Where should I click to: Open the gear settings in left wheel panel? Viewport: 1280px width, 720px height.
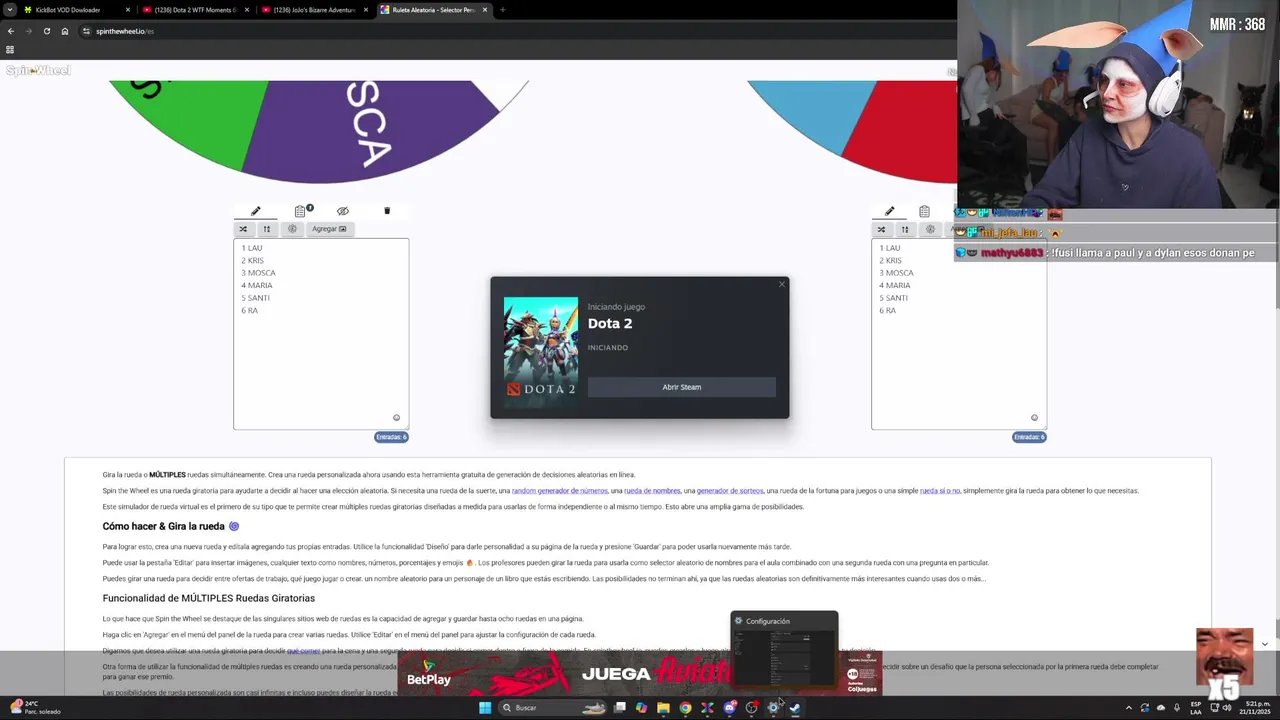292,229
